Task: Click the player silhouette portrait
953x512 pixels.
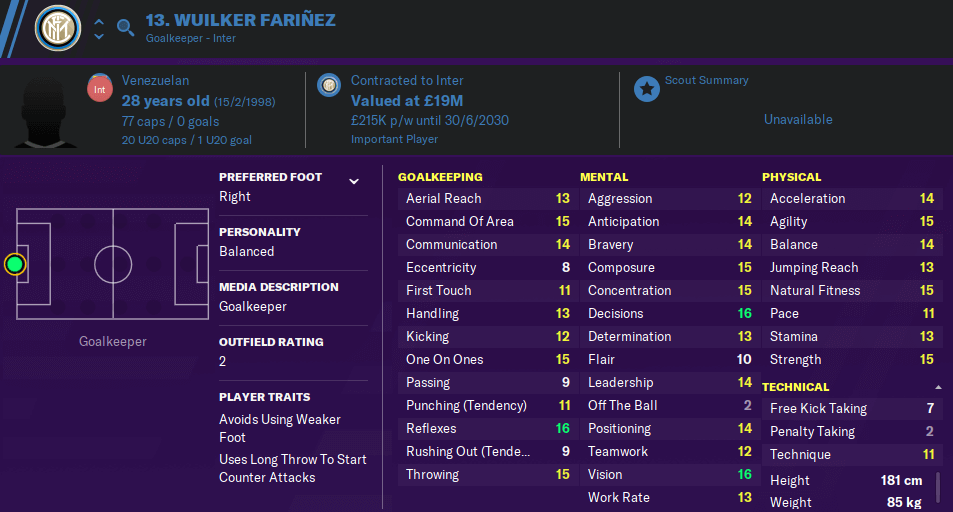Action: point(46,112)
